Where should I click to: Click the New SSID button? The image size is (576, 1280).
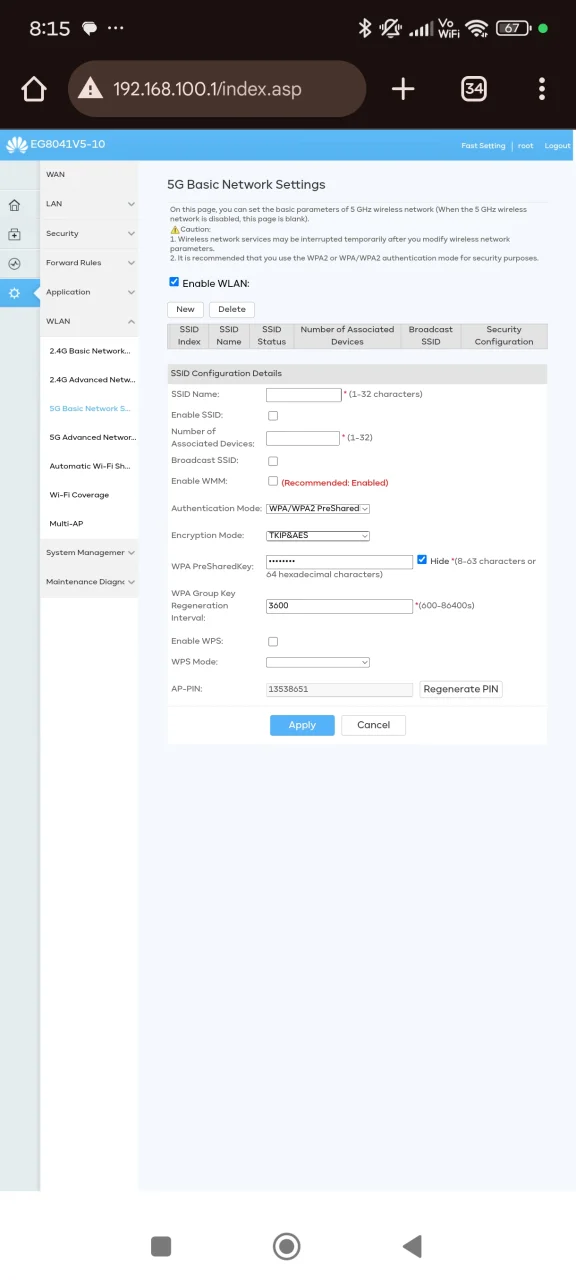pyautogui.click(x=186, y=310)
